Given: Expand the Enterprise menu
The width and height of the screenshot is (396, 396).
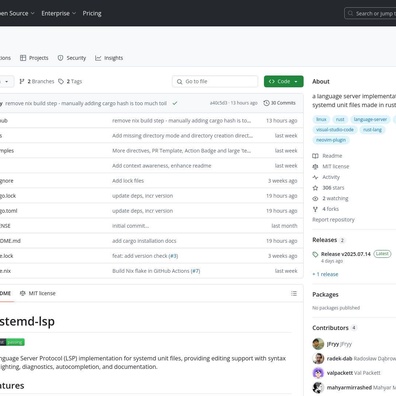Looking at the screenshot, I should click(x=59, y=13).
